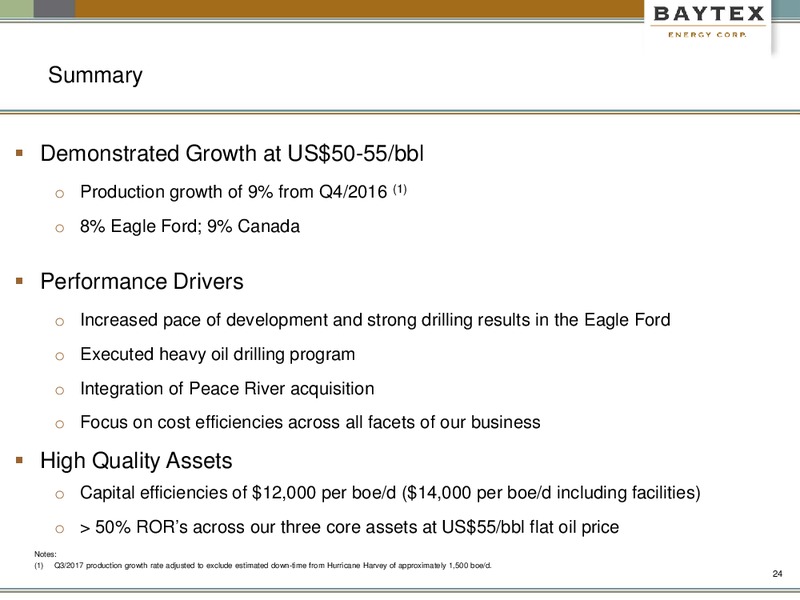Click the 'Notes:' label at bottom
Image resolution: width=800 pixels, height=600 pixels.
coord(45,554)
